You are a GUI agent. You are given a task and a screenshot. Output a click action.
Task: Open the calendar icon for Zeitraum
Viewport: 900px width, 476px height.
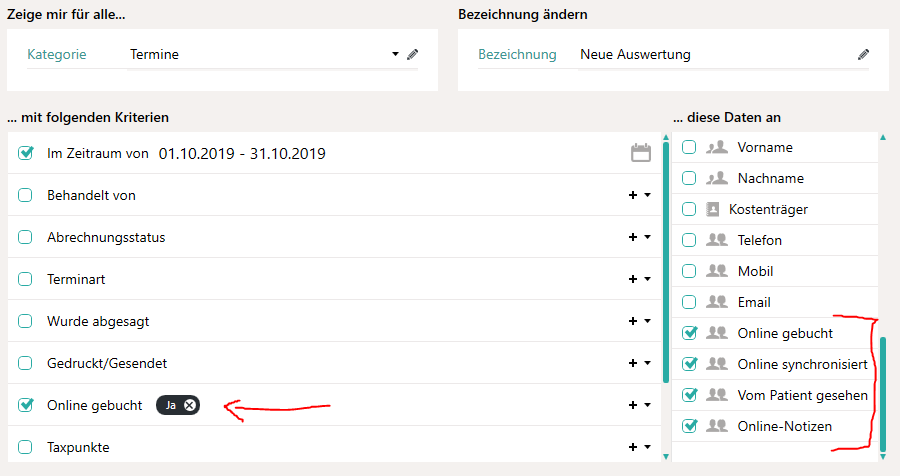[641, 153]
